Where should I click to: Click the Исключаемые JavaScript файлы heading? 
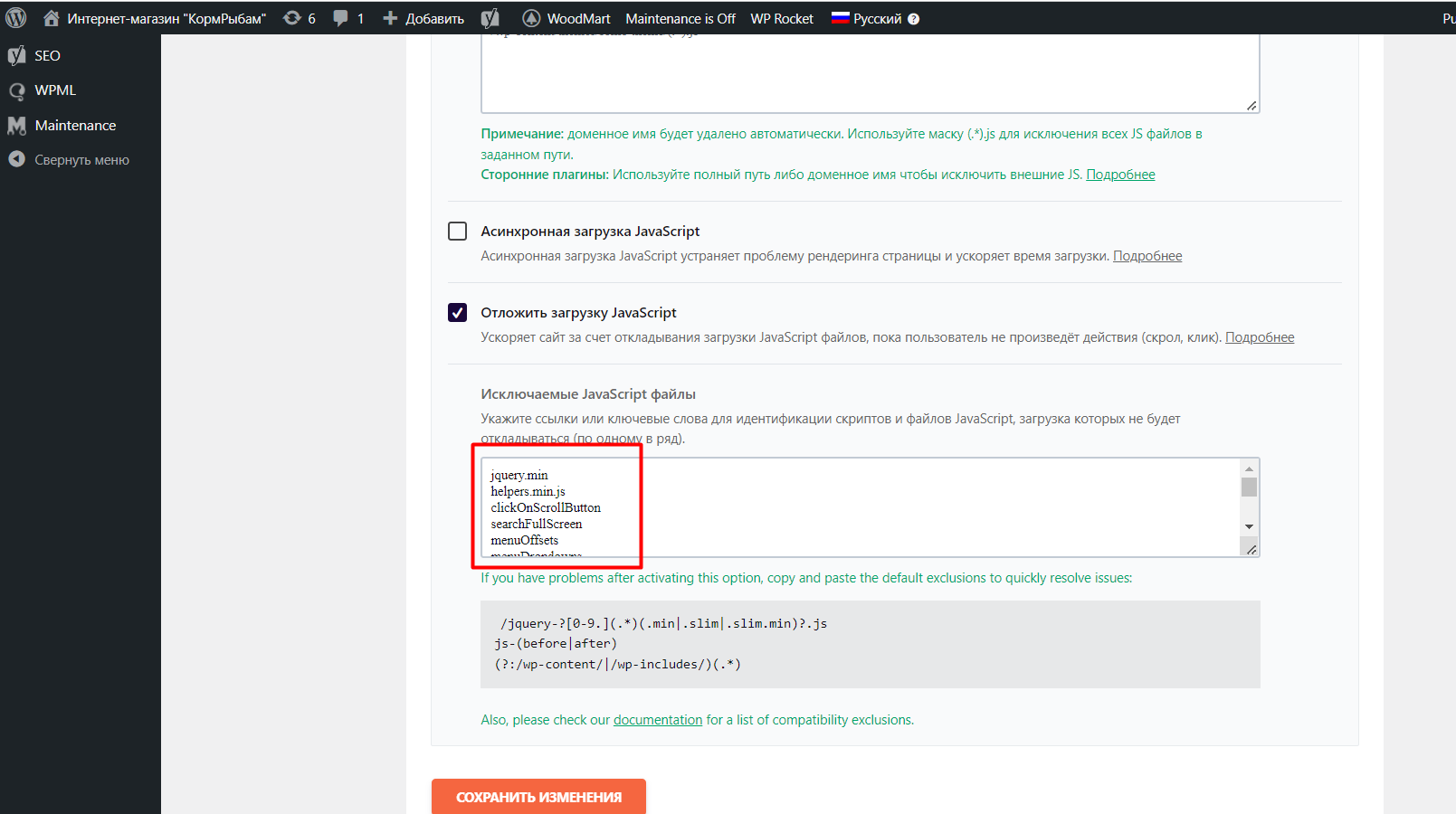588,394
